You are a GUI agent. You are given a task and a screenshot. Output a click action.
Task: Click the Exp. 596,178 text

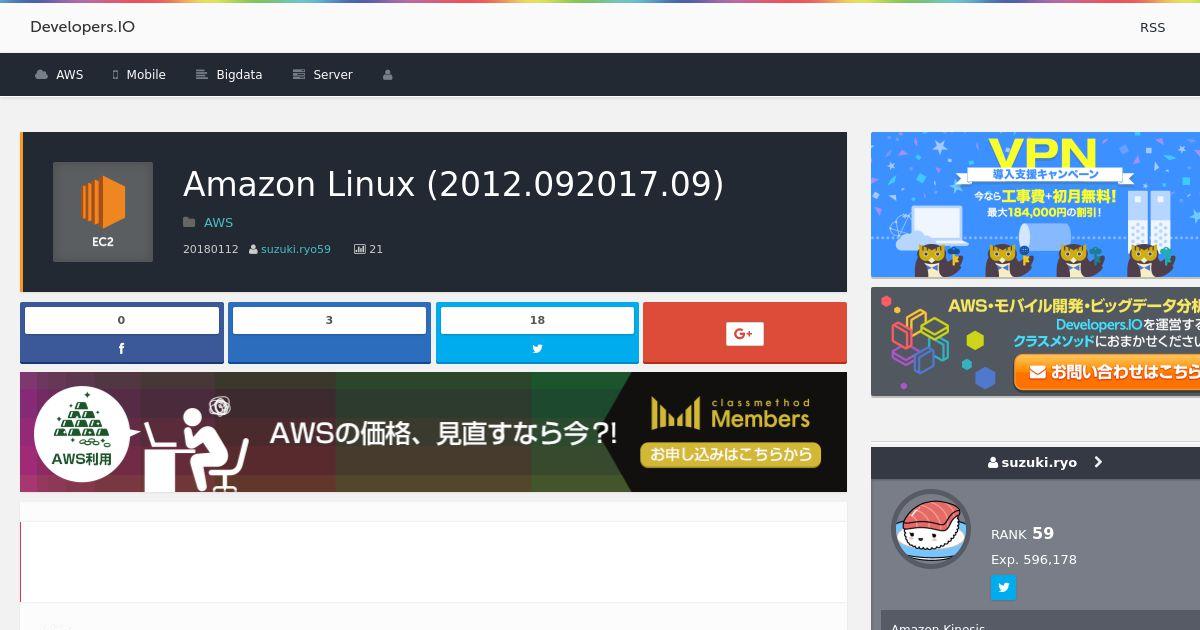point(1034,560)
